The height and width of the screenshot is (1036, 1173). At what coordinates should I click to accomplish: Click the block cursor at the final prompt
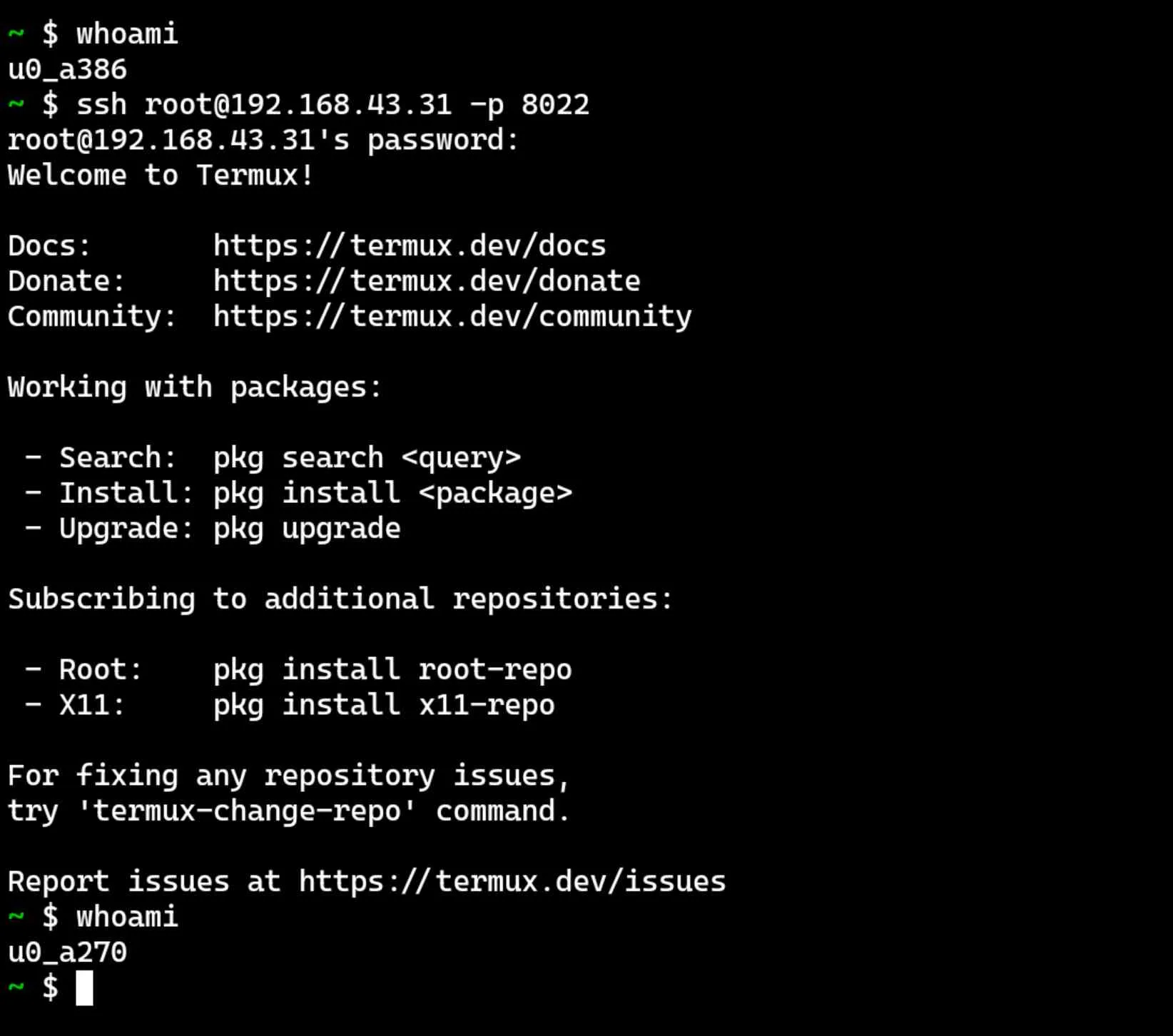coord(84,988)
